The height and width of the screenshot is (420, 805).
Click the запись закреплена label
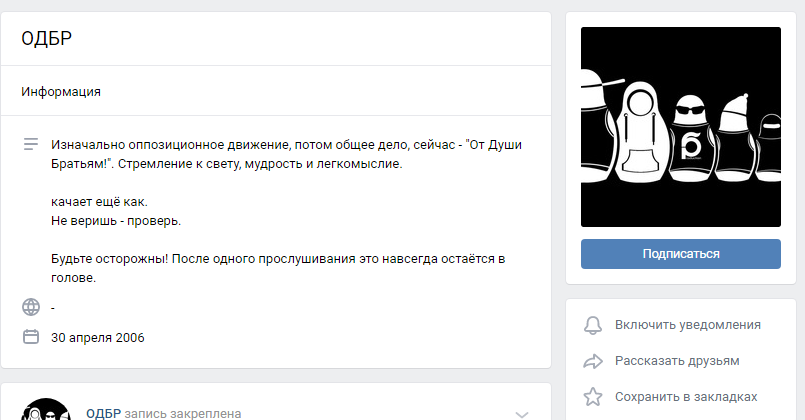[x=183, y=414]
